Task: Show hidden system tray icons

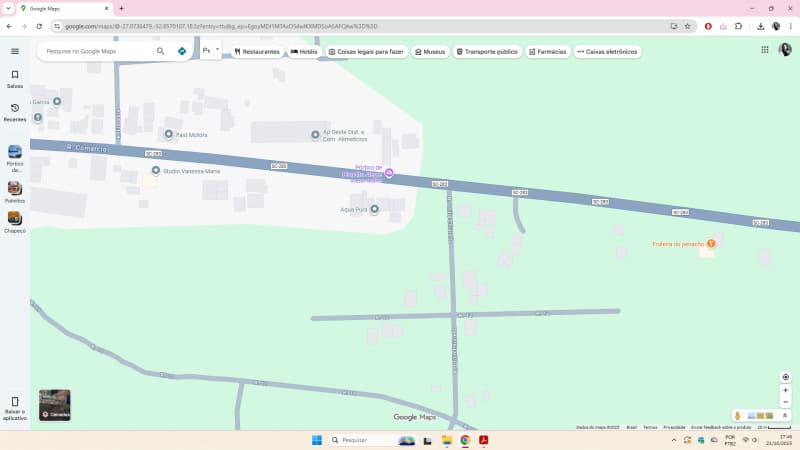Action: tap(673, 440)
